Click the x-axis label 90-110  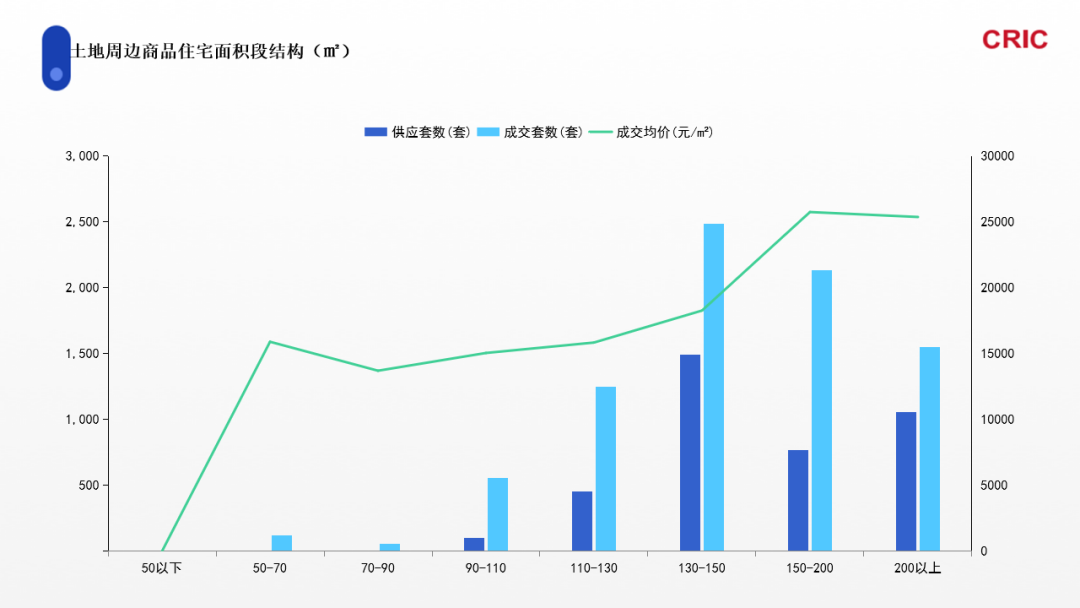486,568
